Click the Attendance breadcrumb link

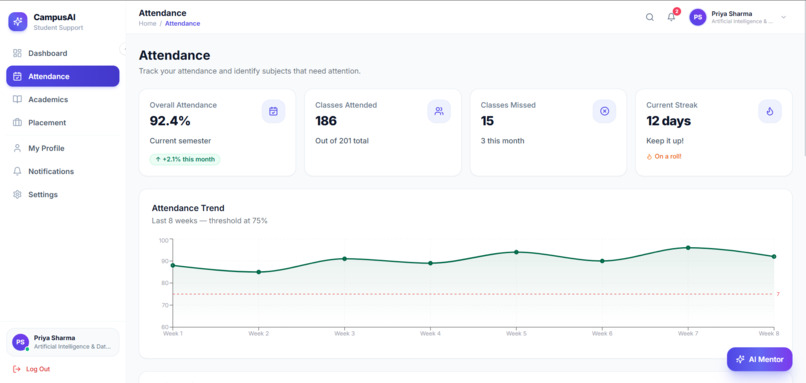point(182,24)
